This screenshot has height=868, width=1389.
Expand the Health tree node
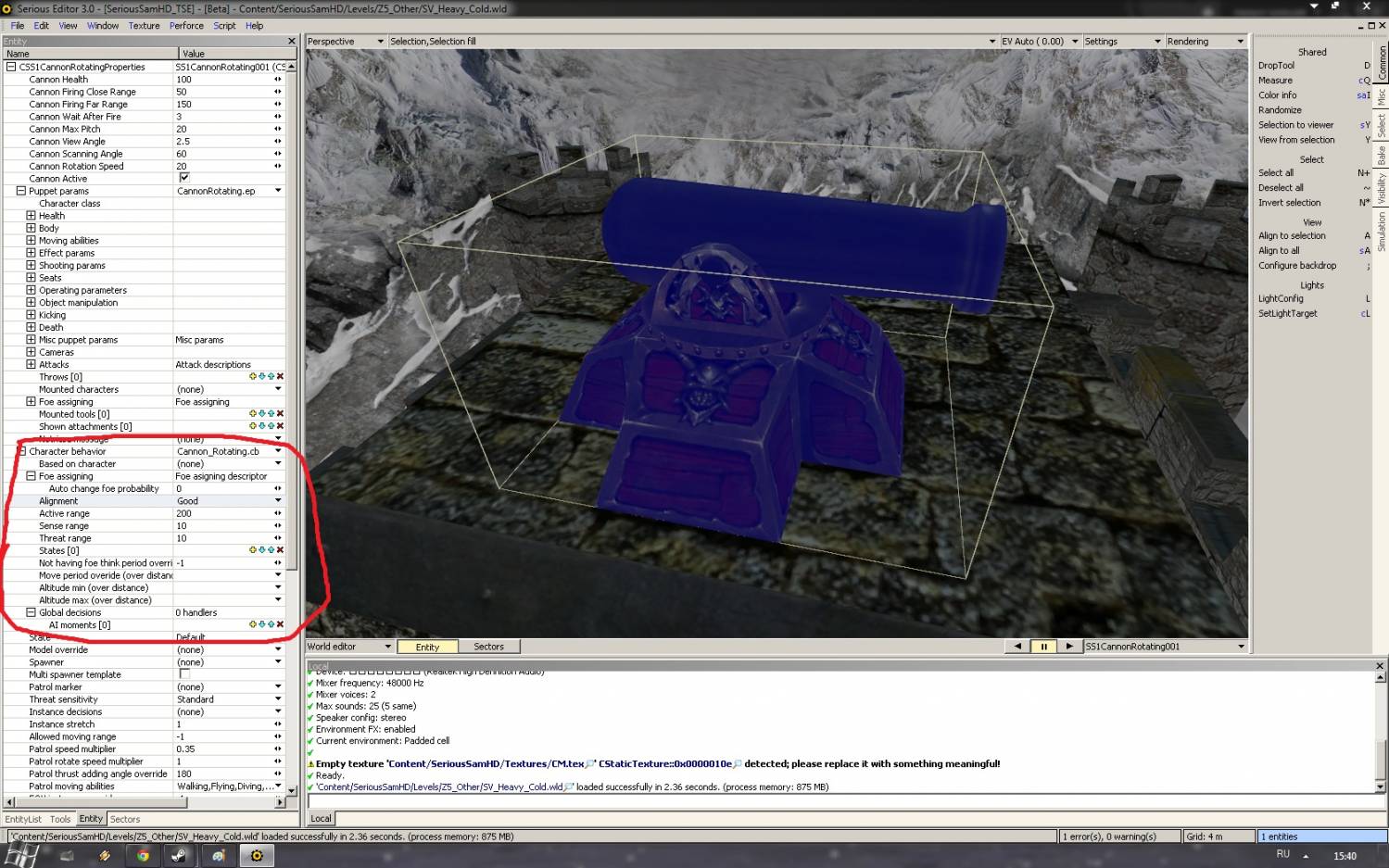[31, 215]
